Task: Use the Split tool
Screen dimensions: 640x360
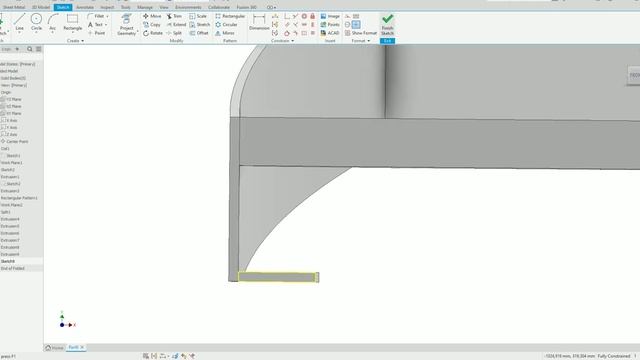Action: pyautogui.click(x=174, y=33)
